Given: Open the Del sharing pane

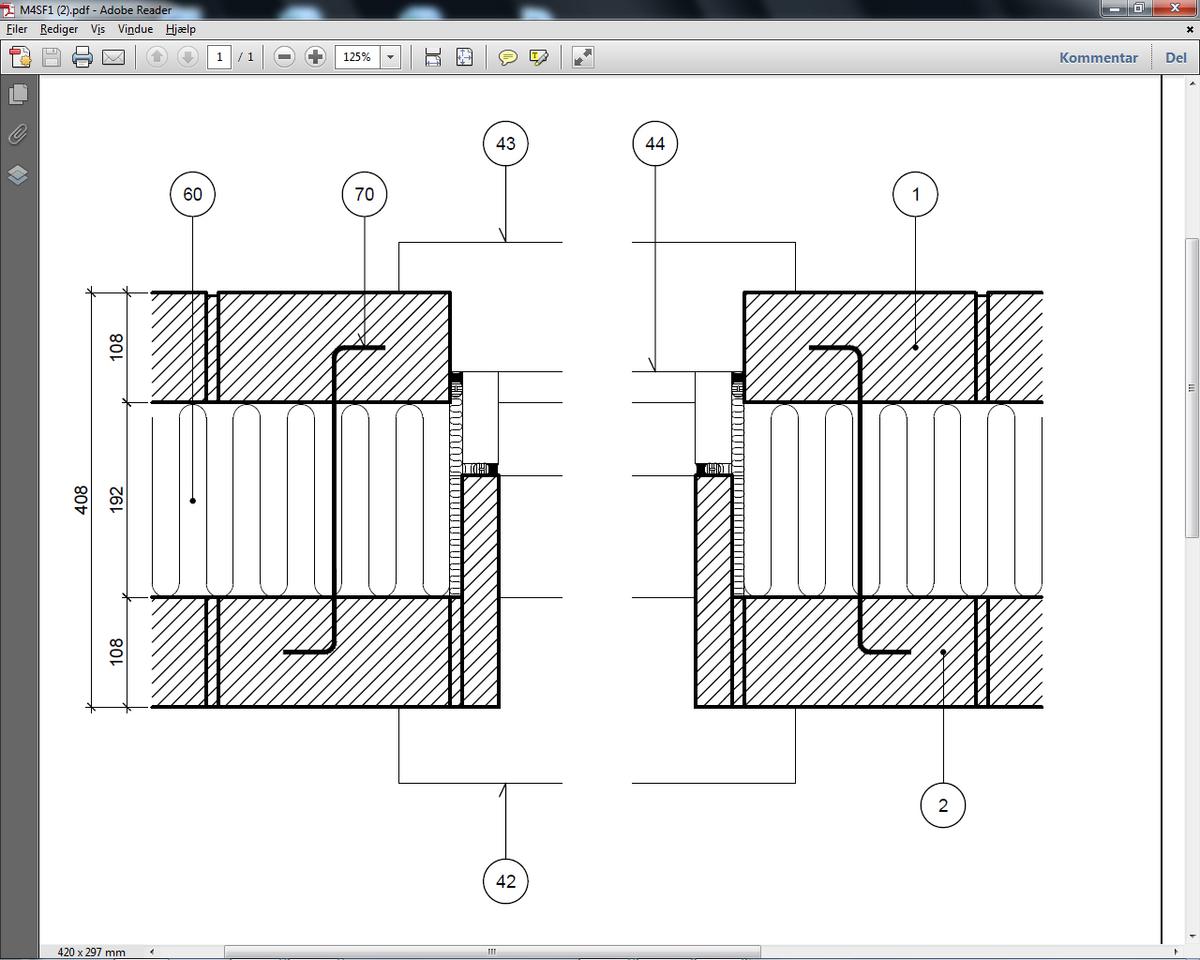Looking at the screenshot, I should pos(1176,57).
